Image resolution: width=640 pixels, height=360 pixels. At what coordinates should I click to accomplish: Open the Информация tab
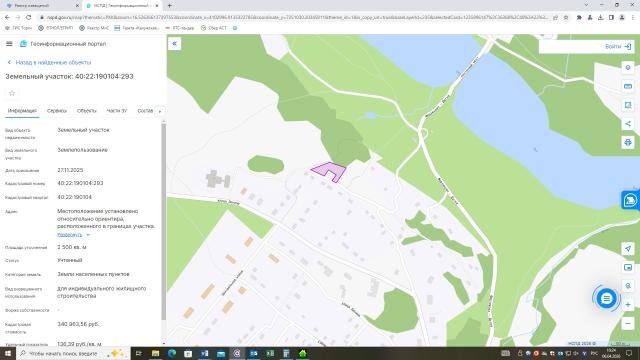pos(22,111)
